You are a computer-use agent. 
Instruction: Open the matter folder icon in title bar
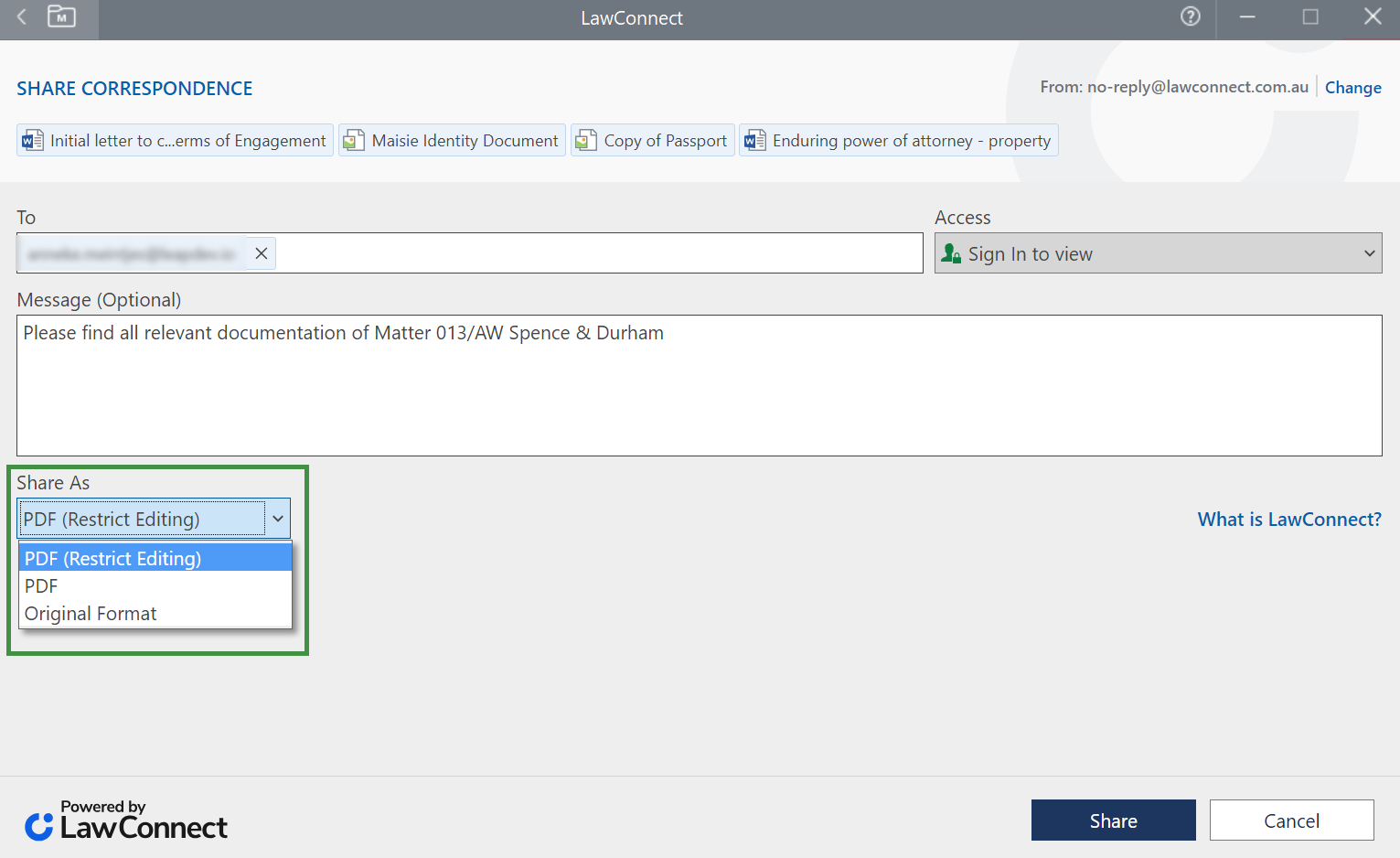(61, 17)
